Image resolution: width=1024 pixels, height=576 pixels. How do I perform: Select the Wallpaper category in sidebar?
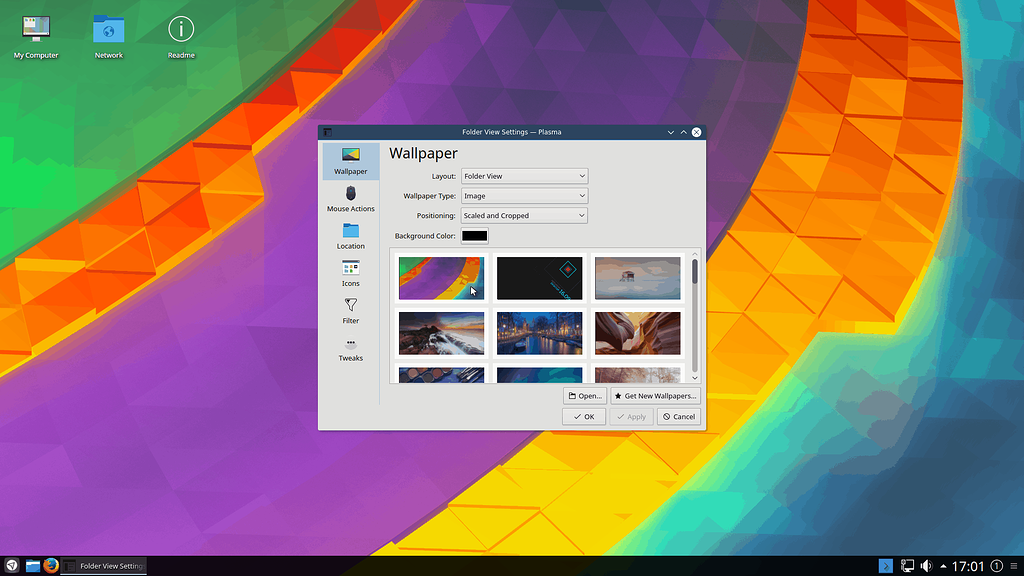pyautogui.click(x=350, y=161)
